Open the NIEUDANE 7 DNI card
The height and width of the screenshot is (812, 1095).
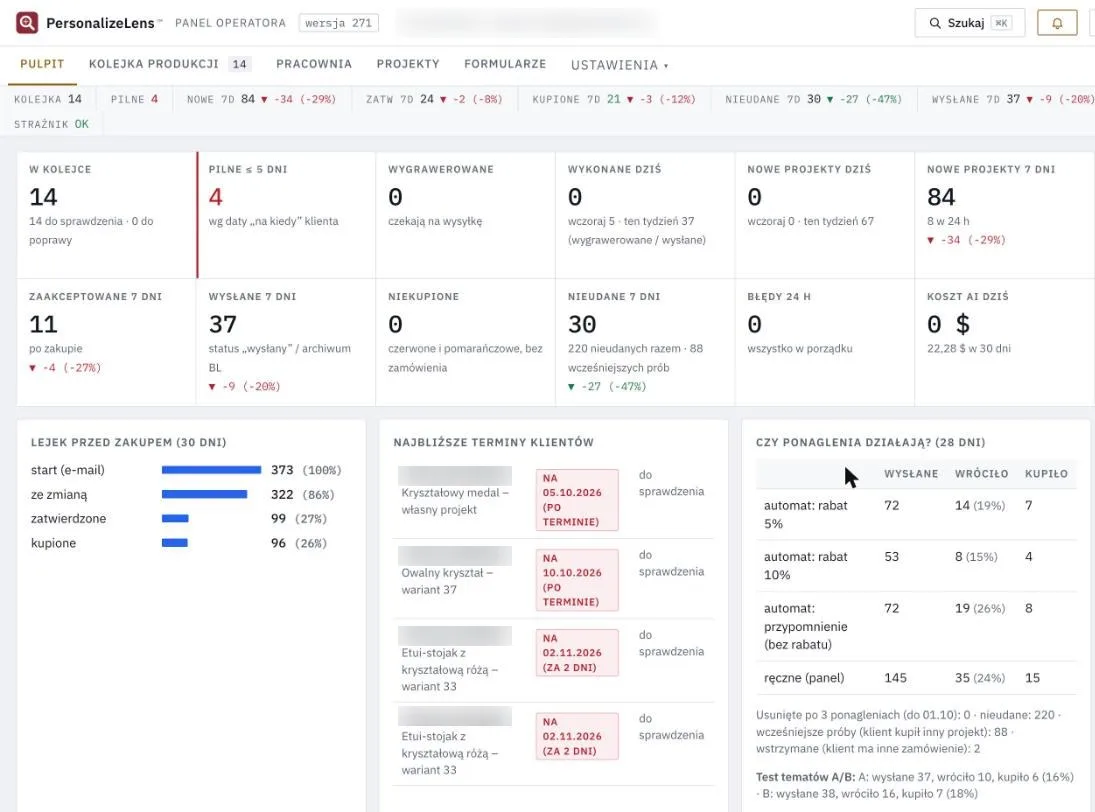point(645,342)
